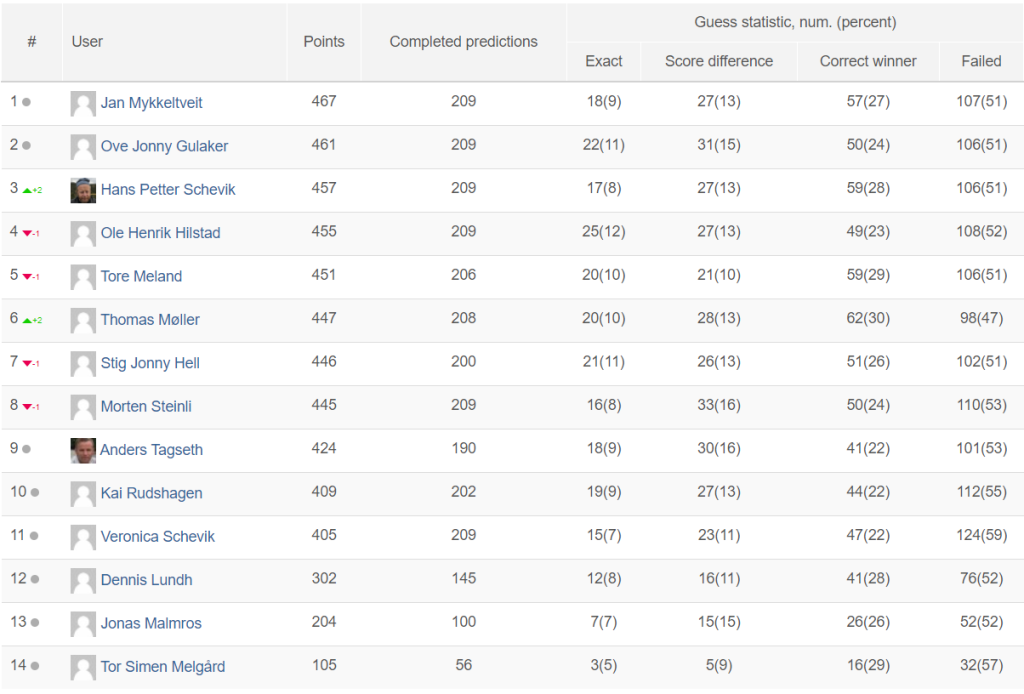The image size is (1024, 694).
Task: Click Anders Tagseth's profile photo
Action: point(83,450)
